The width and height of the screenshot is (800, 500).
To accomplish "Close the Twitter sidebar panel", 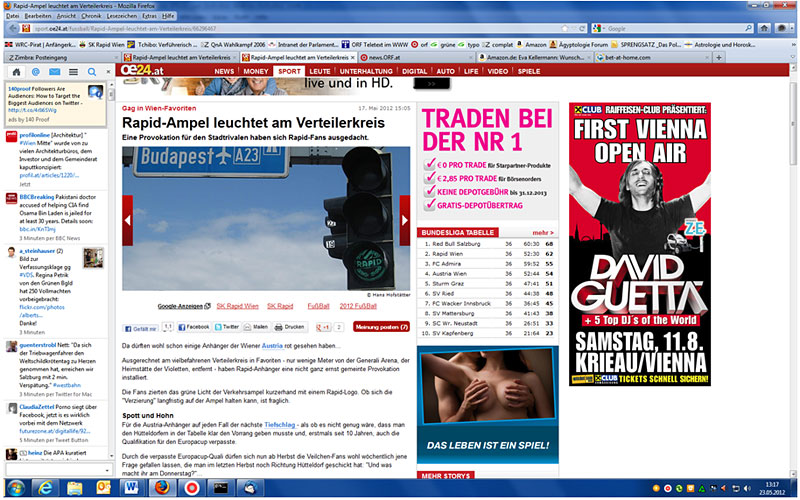I will (x=108, y=72).
